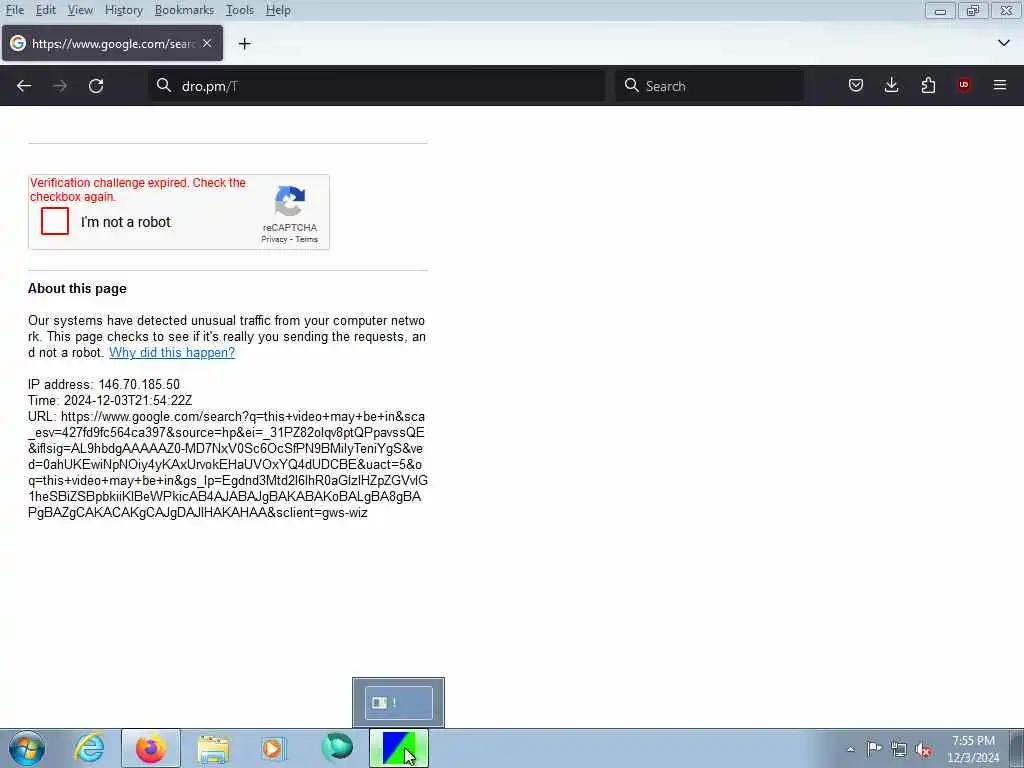This screenshot has height=768, width=1024.
Task: Open Windows Explorer from taskbar
Action: click(x=213, y=748)
